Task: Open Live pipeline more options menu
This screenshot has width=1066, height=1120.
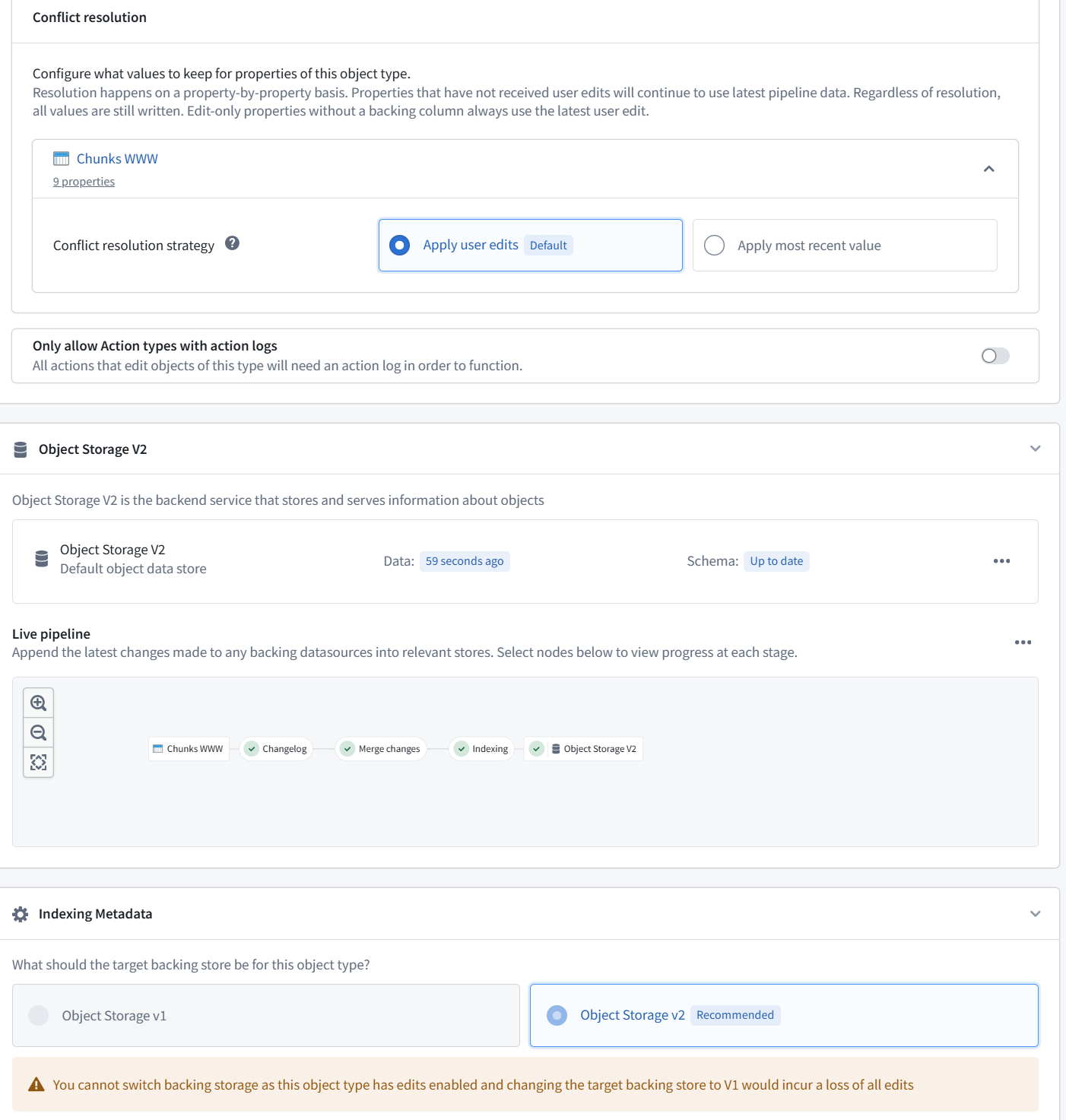Action: point(1023,642)
